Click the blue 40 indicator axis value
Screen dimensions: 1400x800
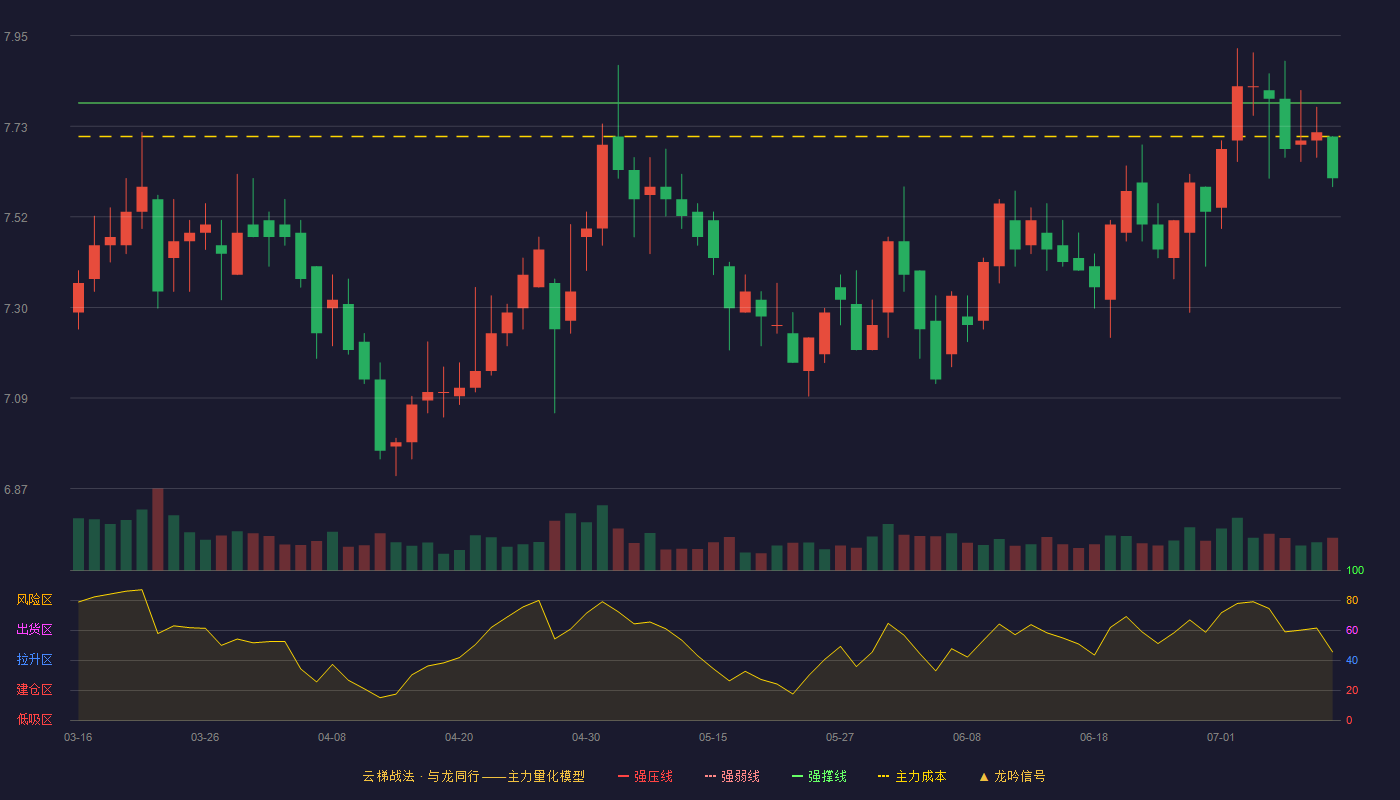(1352, 660)
